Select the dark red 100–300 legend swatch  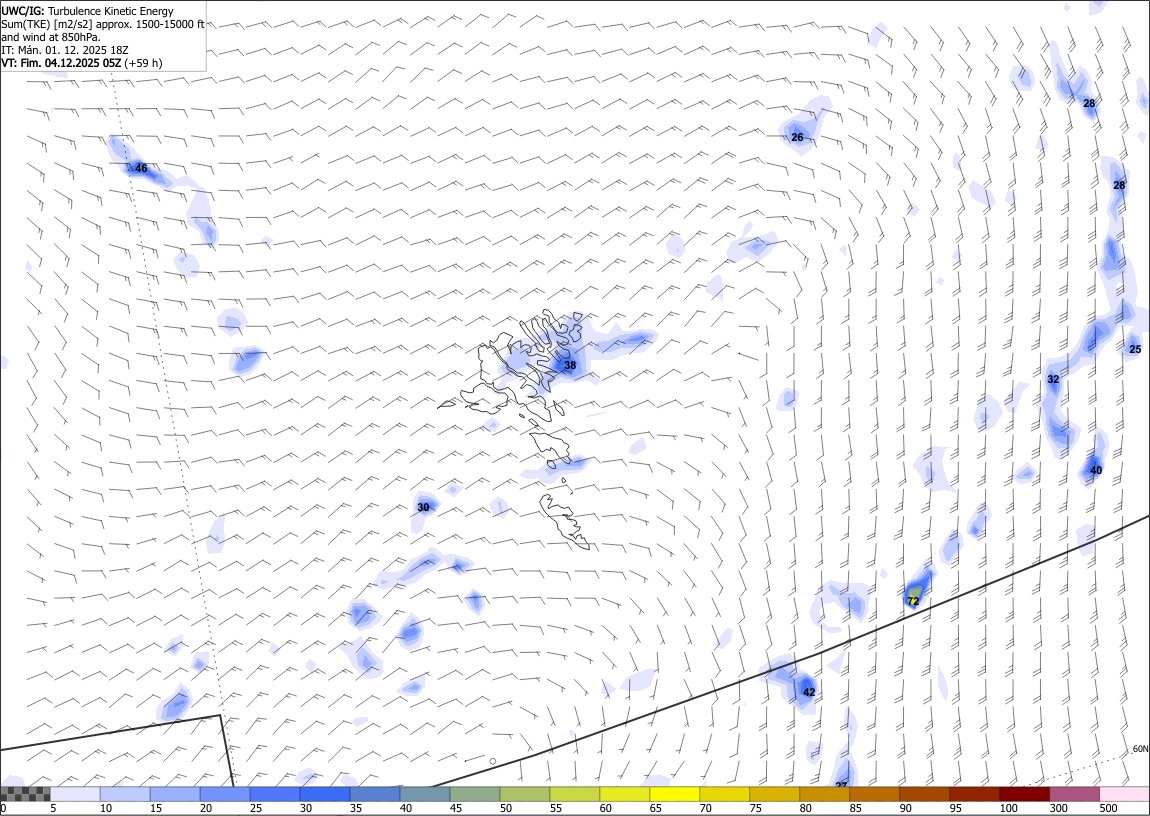[x=1024, y=794]
